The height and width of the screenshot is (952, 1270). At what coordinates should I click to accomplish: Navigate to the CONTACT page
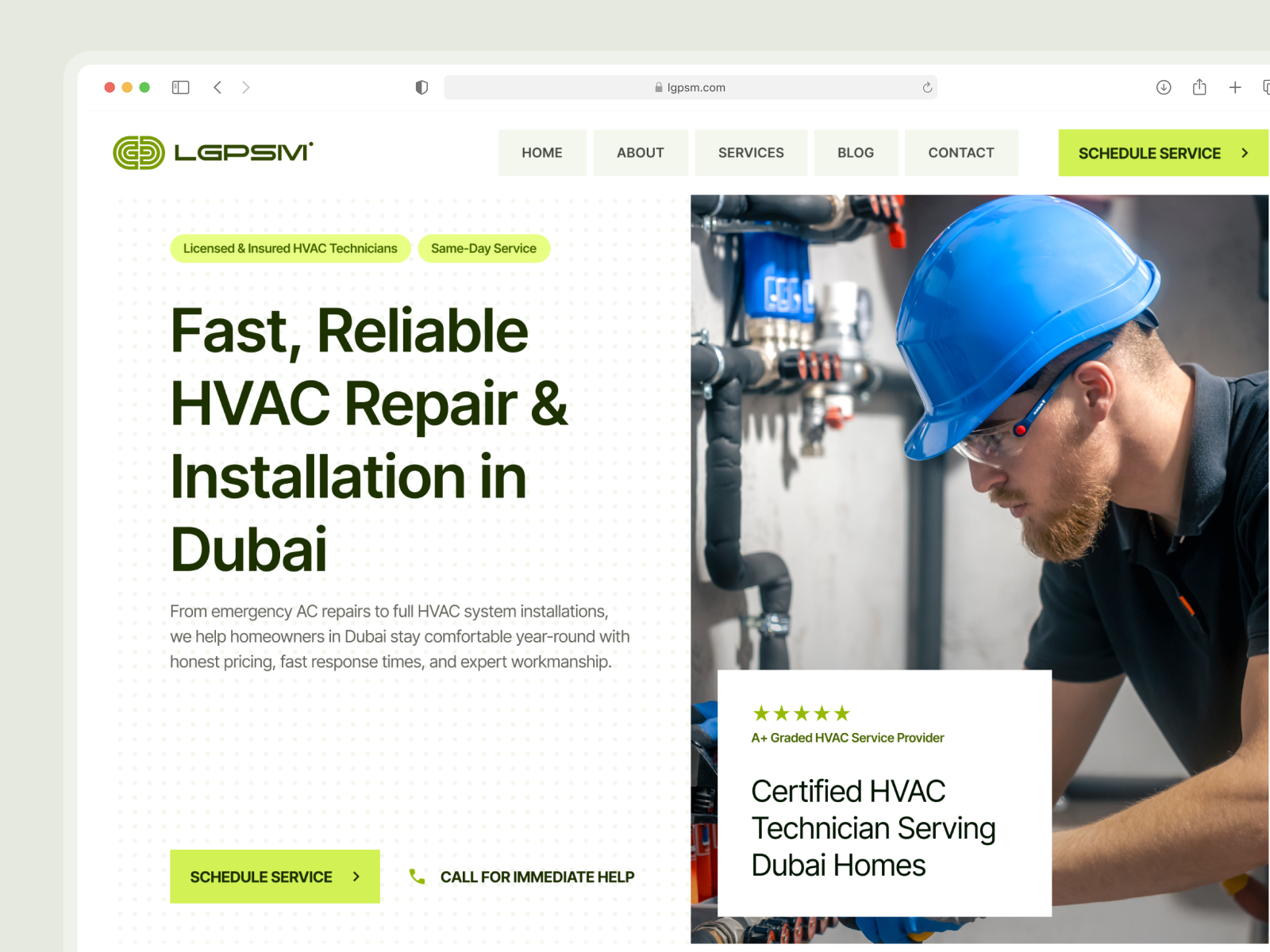pyautogui.click(x=961, y=152)
